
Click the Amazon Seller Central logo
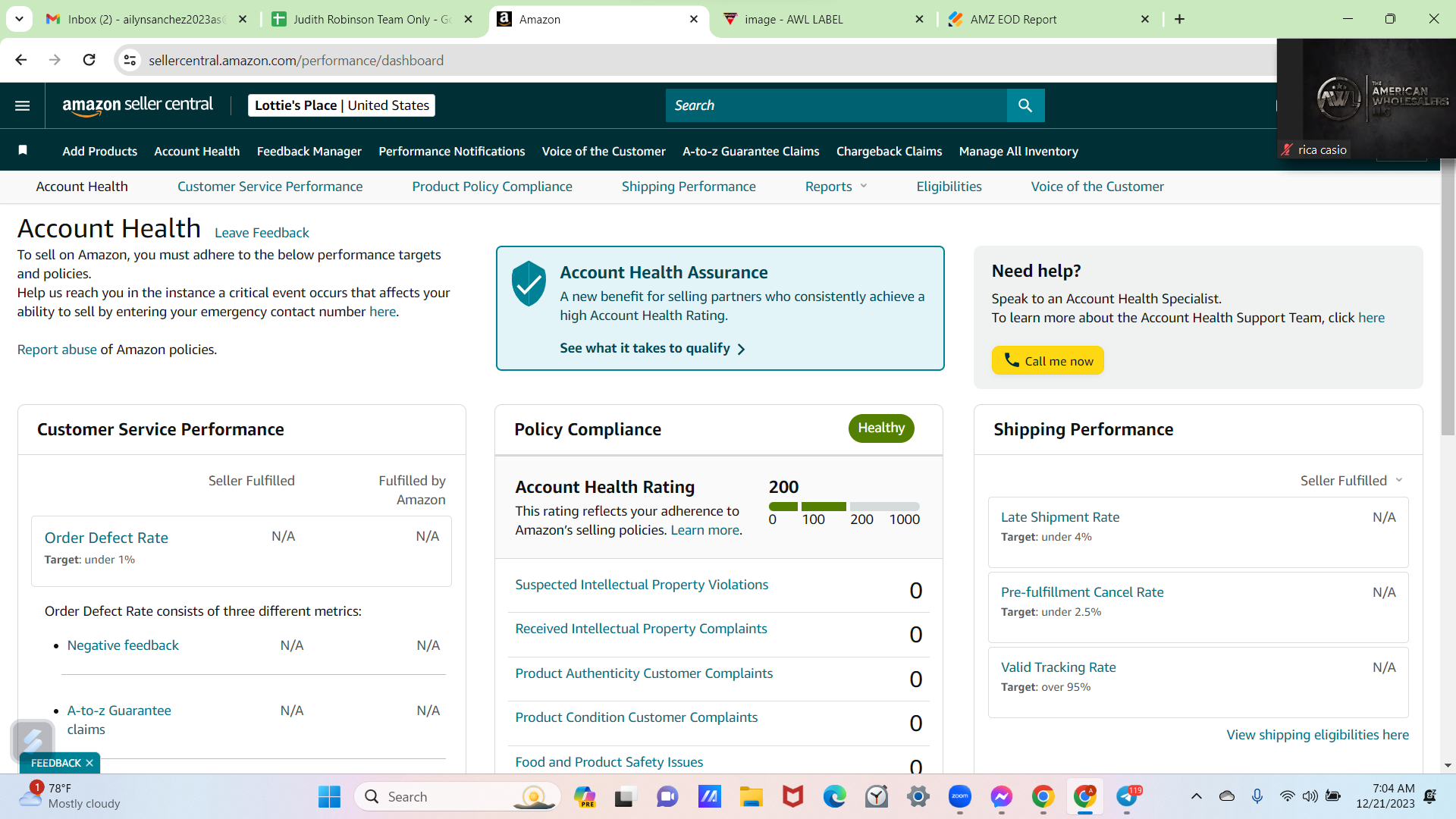click(137, 105)
